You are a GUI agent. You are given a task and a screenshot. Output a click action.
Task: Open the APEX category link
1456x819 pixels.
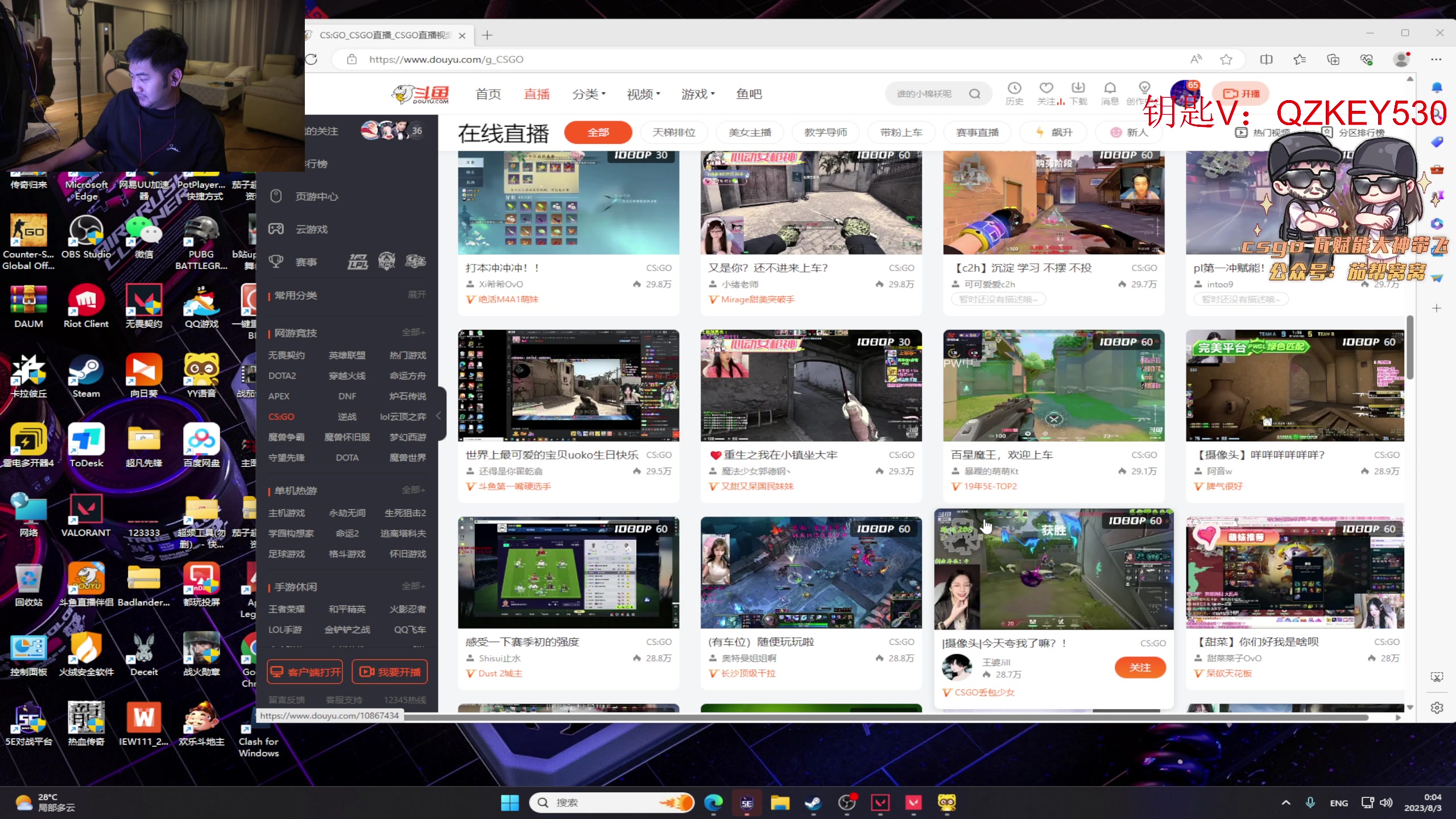click(279, 396)
